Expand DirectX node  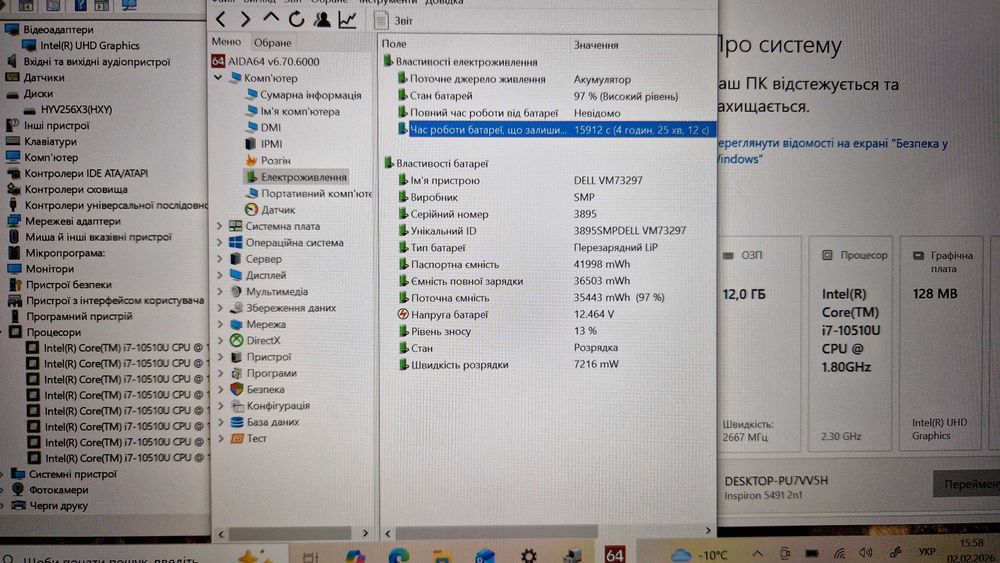pyautogui.click(x=220, y=340)
